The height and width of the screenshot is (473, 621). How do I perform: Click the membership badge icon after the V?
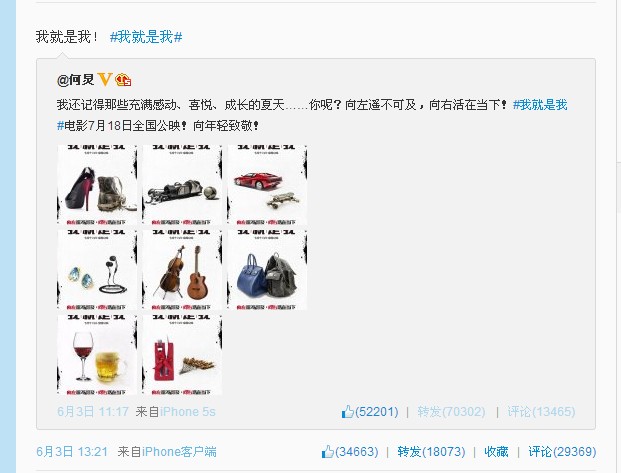123,80
